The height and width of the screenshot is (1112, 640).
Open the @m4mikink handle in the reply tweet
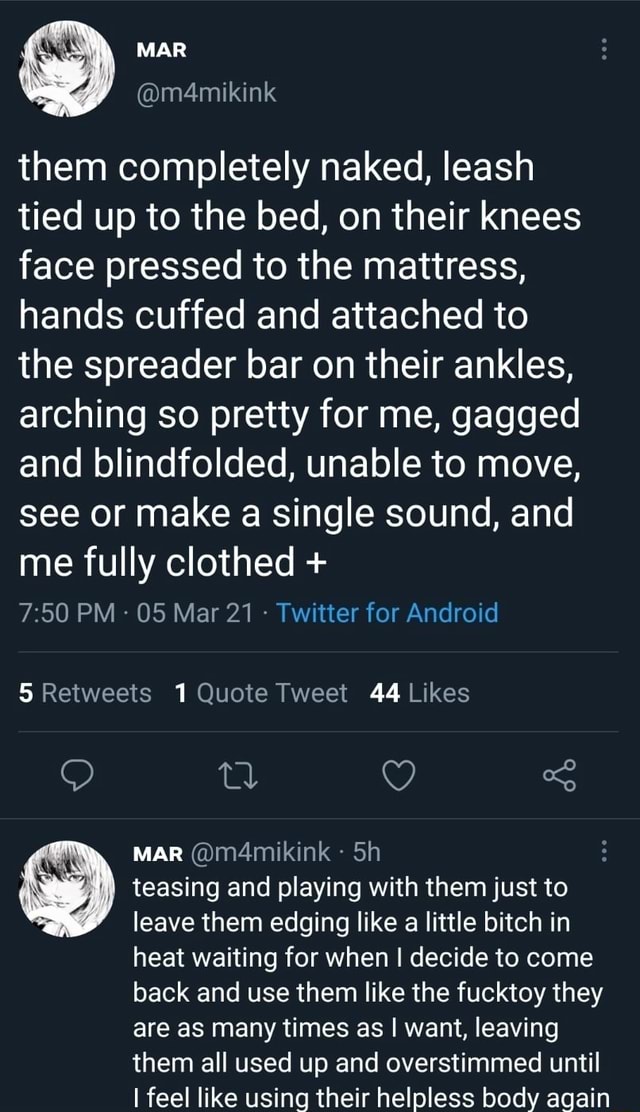coord(259,853)
